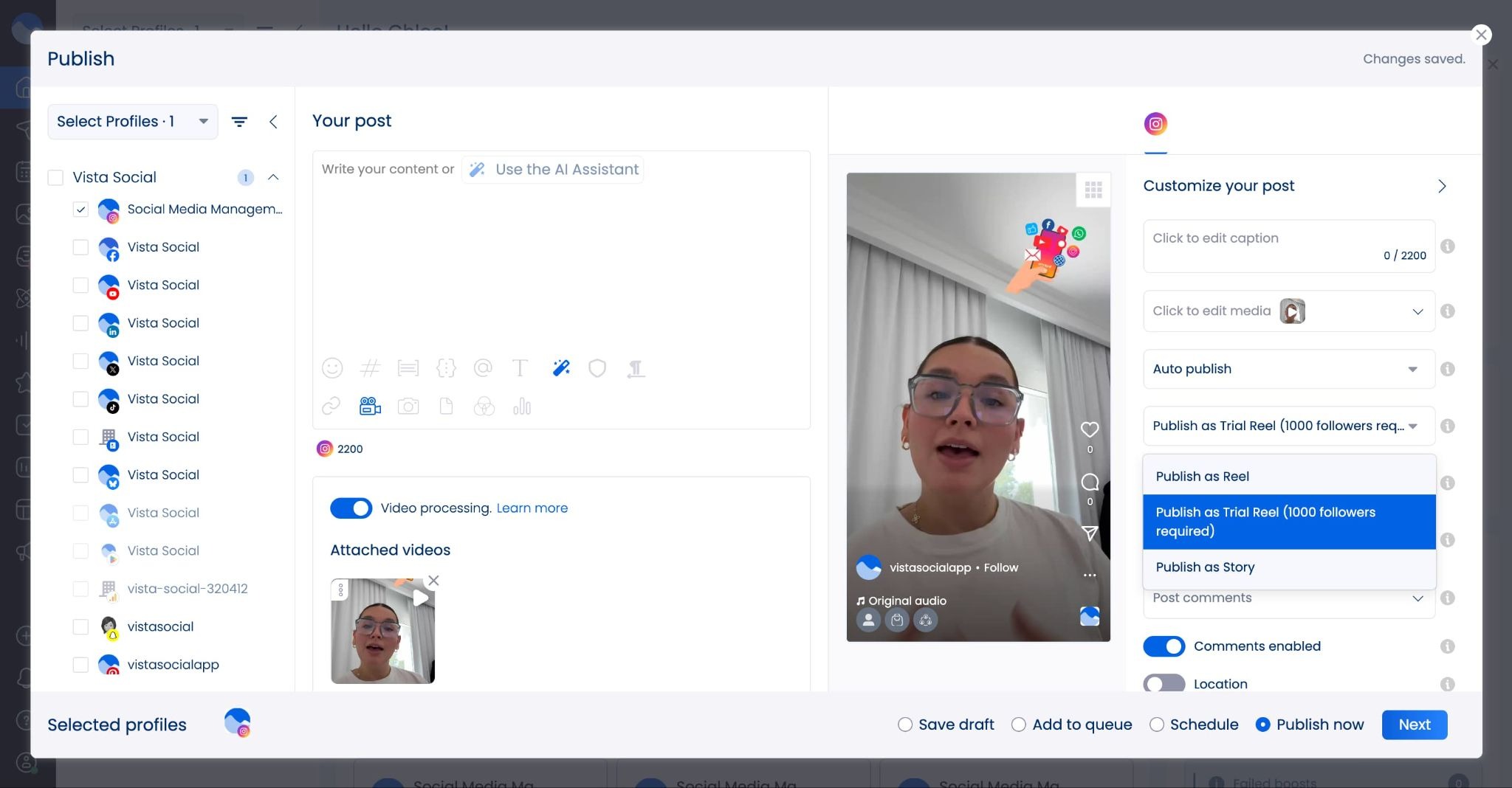The image size is (1512, 788).
Task: Insert a hashtag using the hashtag icon
Action: 370,367
